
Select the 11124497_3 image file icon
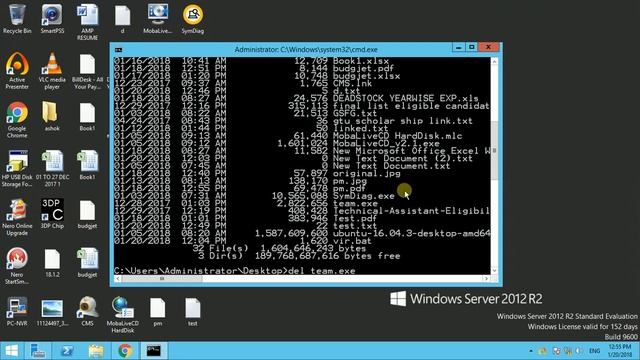[x=52, y=312]
